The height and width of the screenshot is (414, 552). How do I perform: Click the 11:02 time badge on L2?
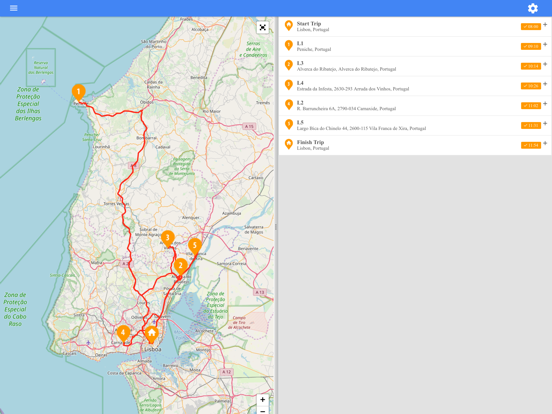coord(531,106)
